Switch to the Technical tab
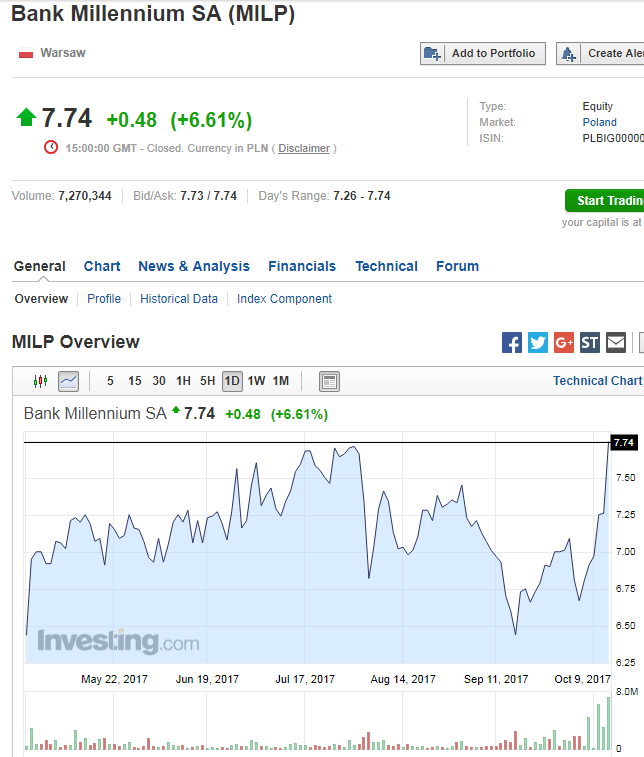Viewport: 644px width, 757px height. coord(386,266)
